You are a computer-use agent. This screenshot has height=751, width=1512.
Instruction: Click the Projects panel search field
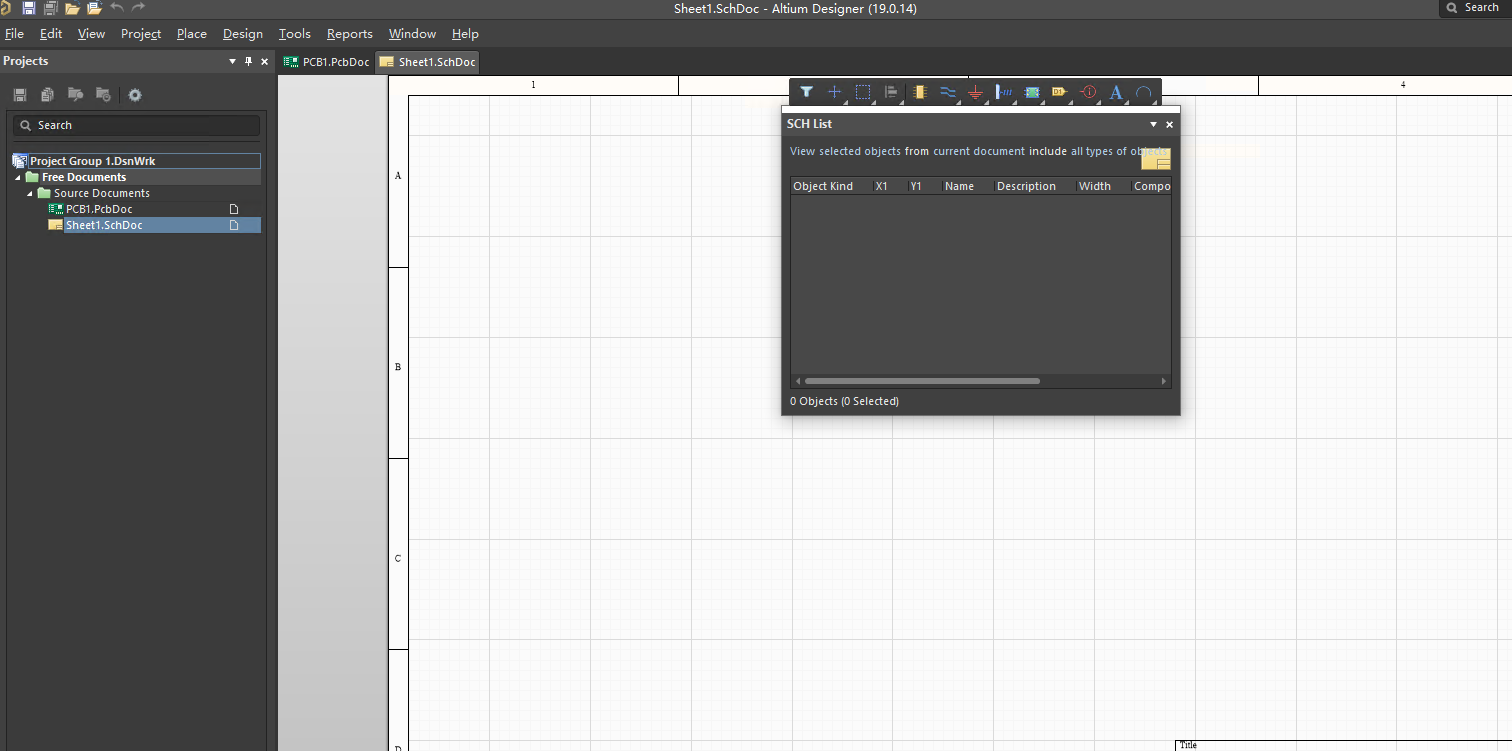136,125
